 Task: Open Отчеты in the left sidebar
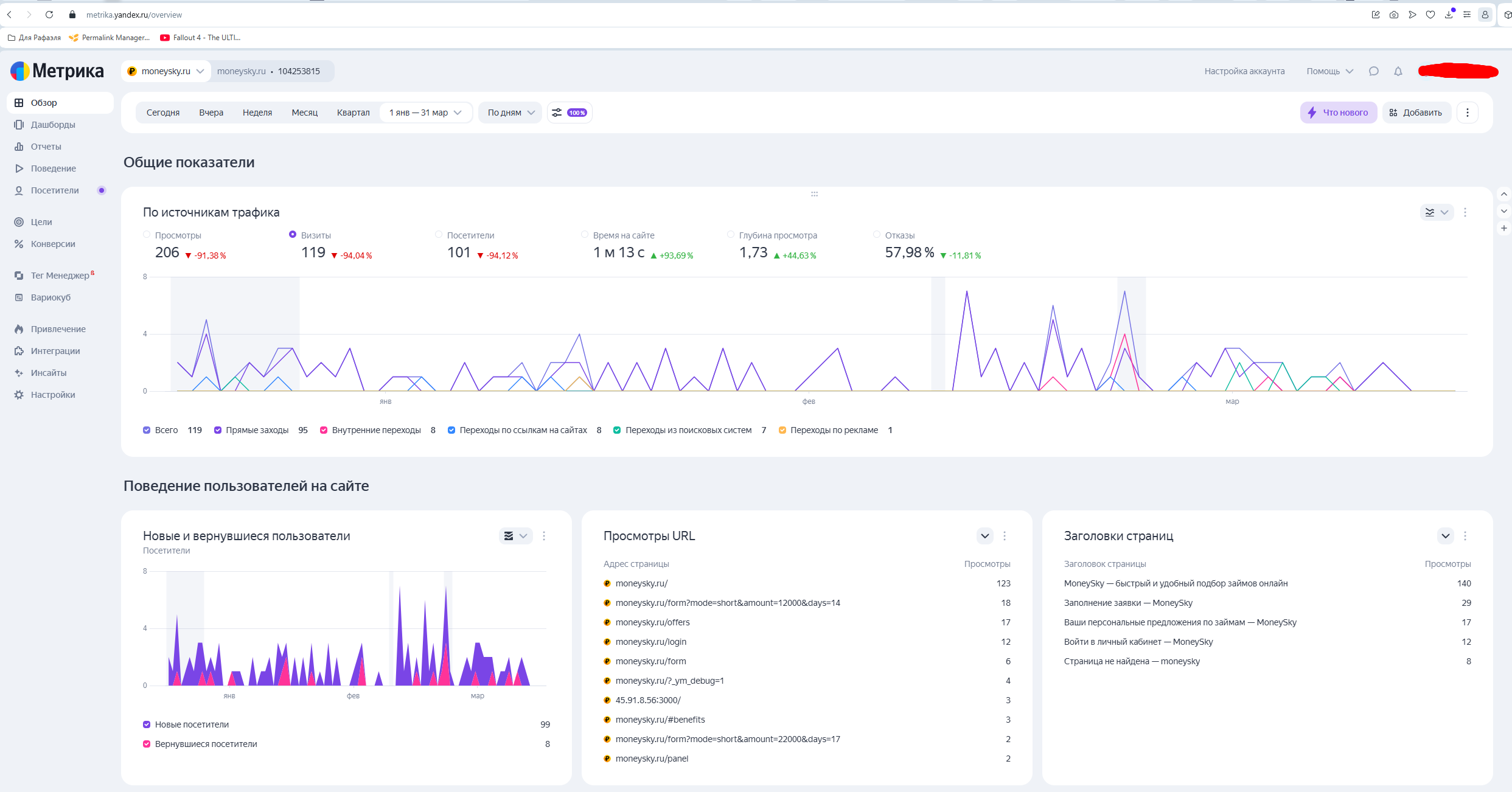pos(46,147)
